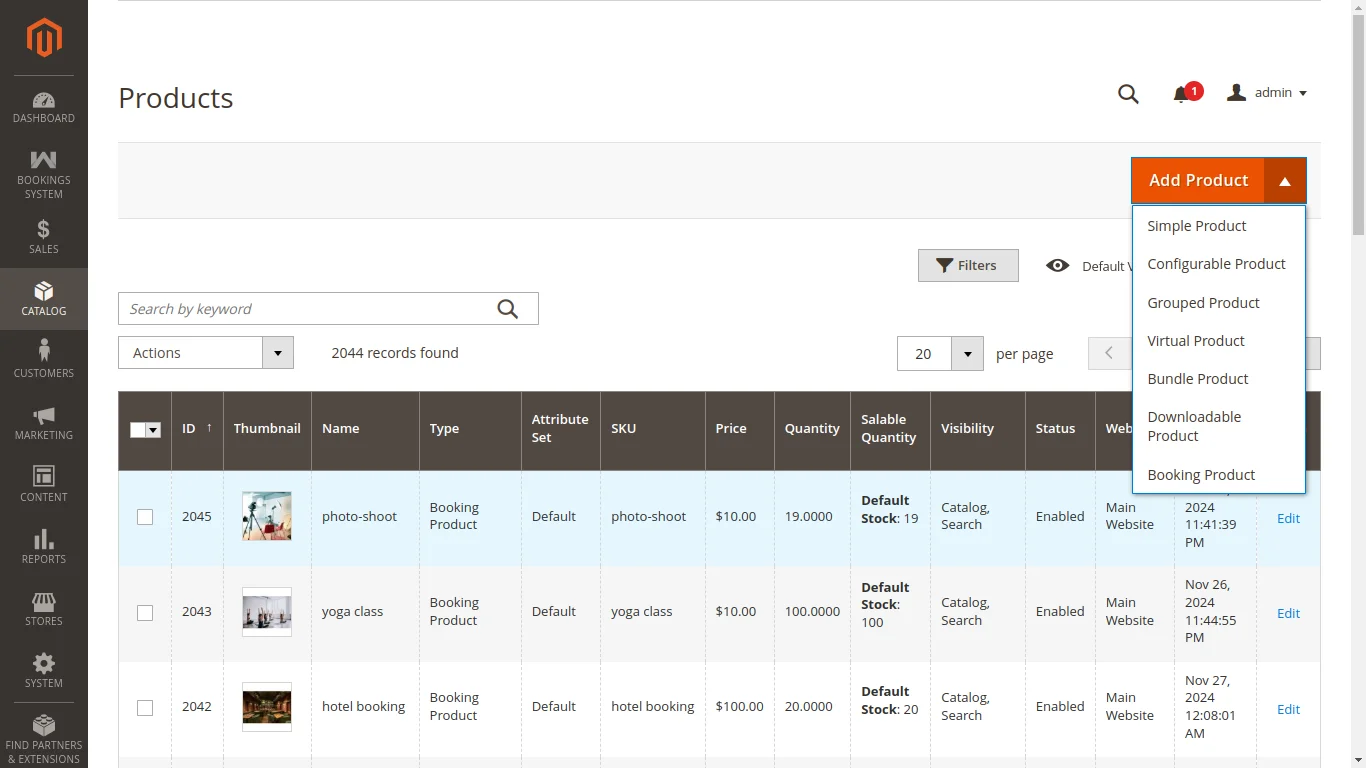
Task: Click the photo-shoot product thumbnail
Action: (266, 516)
